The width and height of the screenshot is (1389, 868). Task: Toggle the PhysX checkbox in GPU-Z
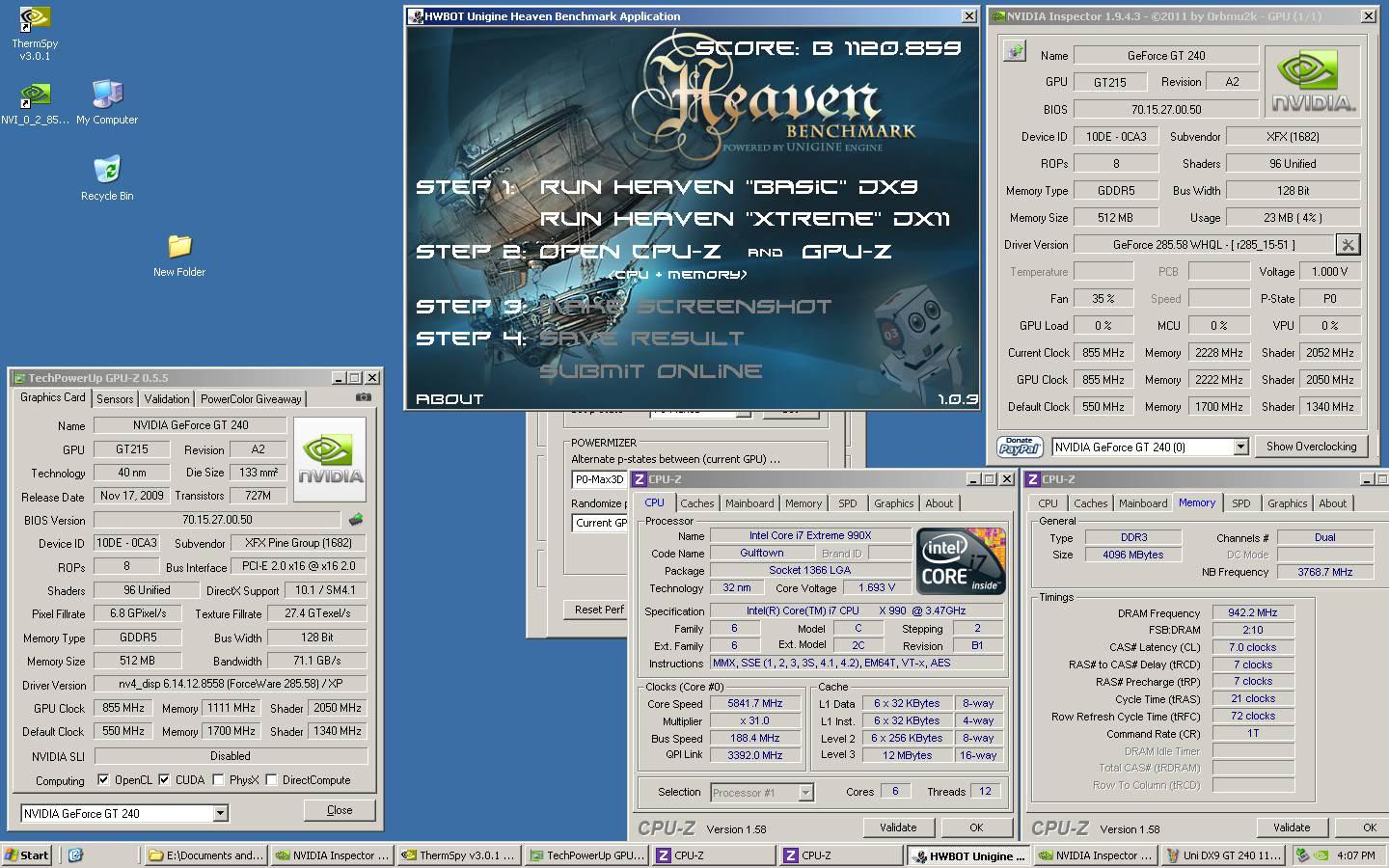pyautogui.click(x=218, y=779)
